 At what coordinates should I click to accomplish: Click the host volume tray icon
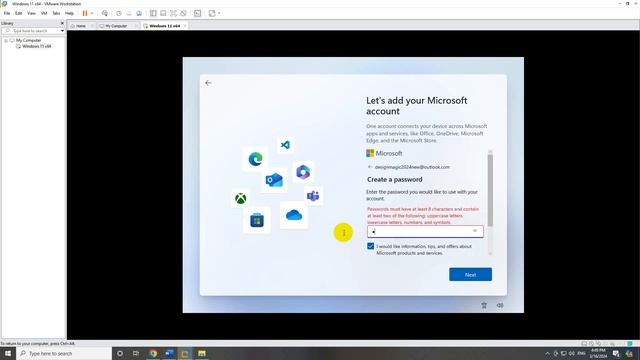[571, 353]
